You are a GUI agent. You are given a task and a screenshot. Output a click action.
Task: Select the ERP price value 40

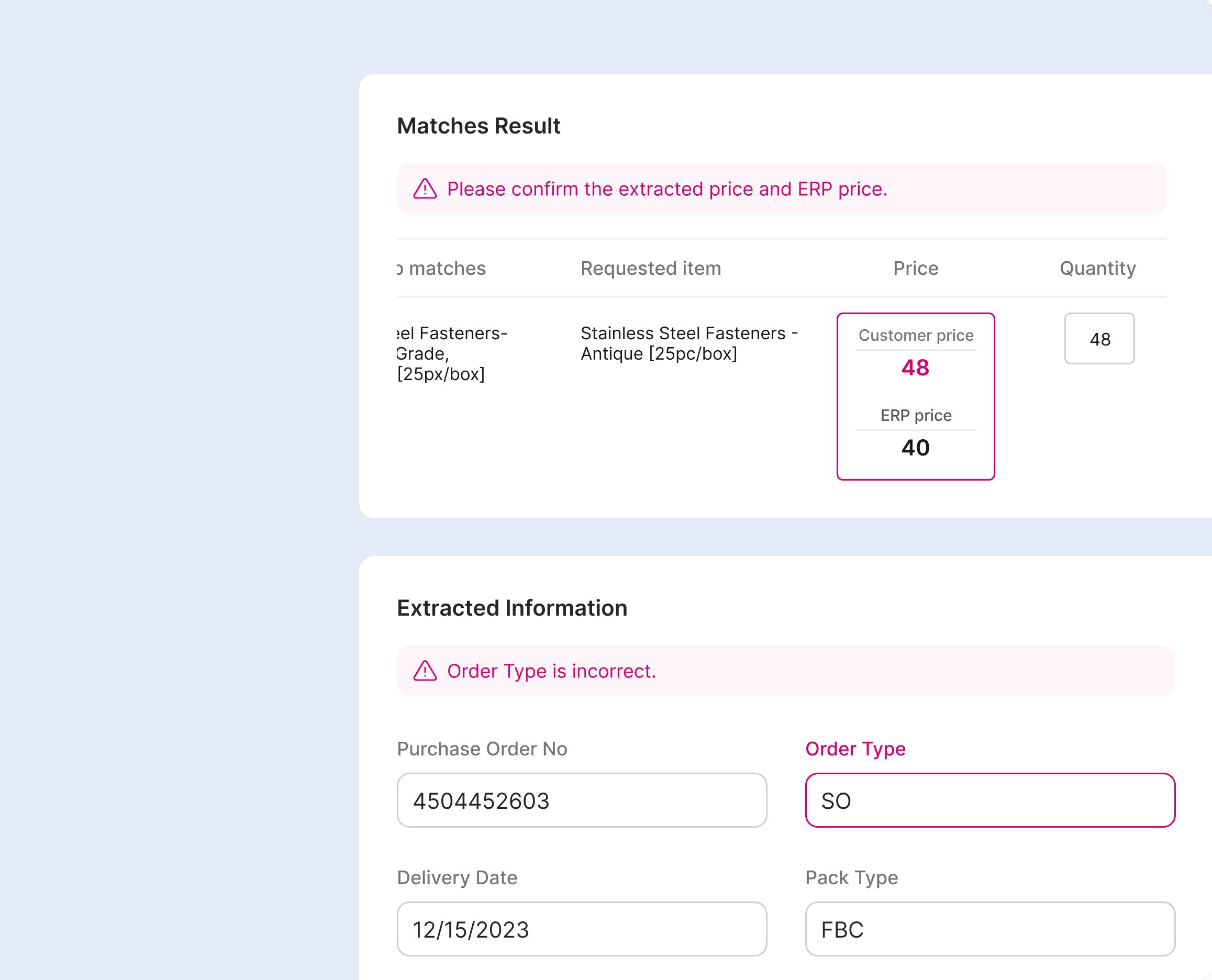(915, 448)
